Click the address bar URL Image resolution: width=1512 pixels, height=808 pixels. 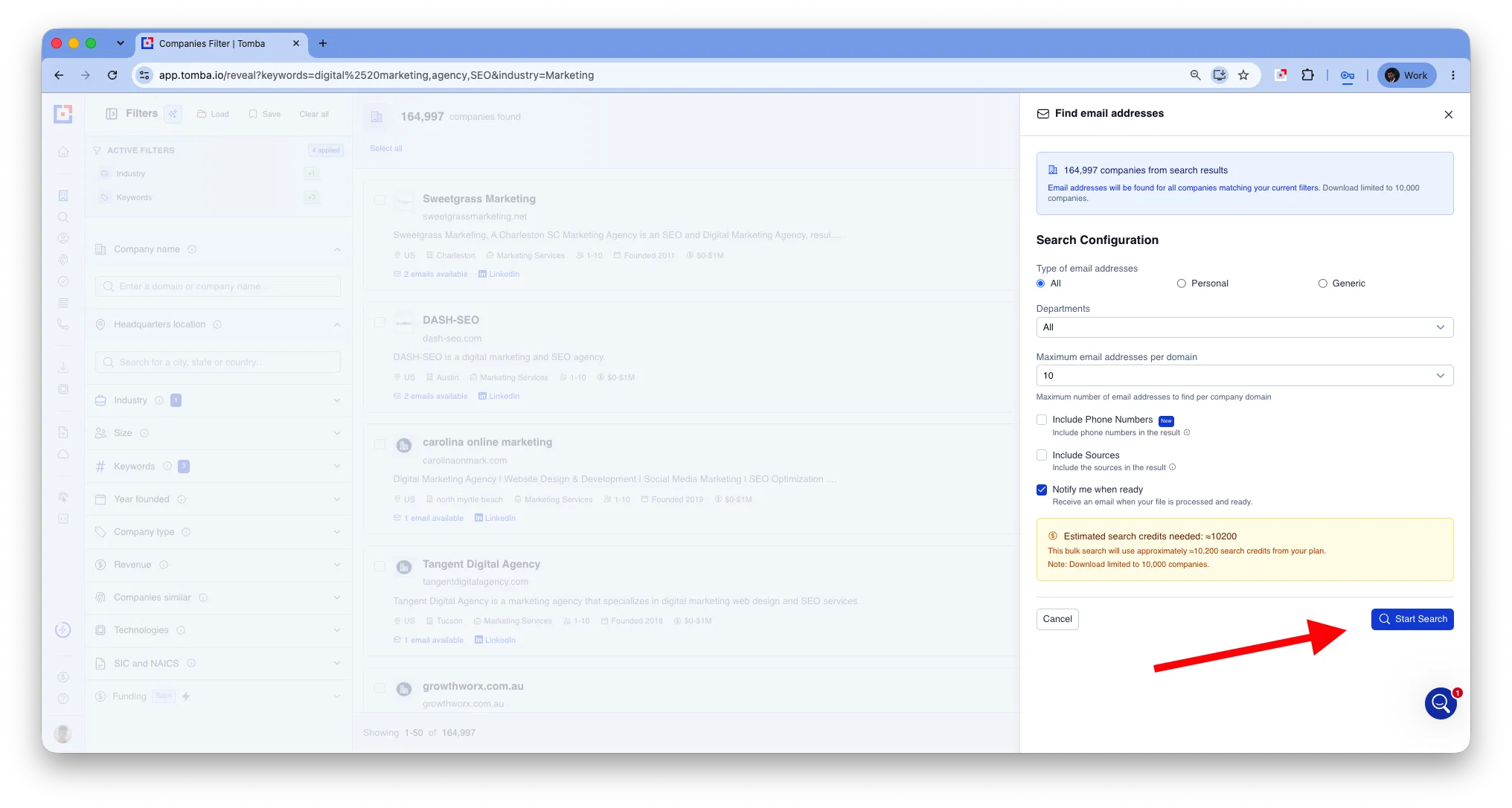coord(377,75)
